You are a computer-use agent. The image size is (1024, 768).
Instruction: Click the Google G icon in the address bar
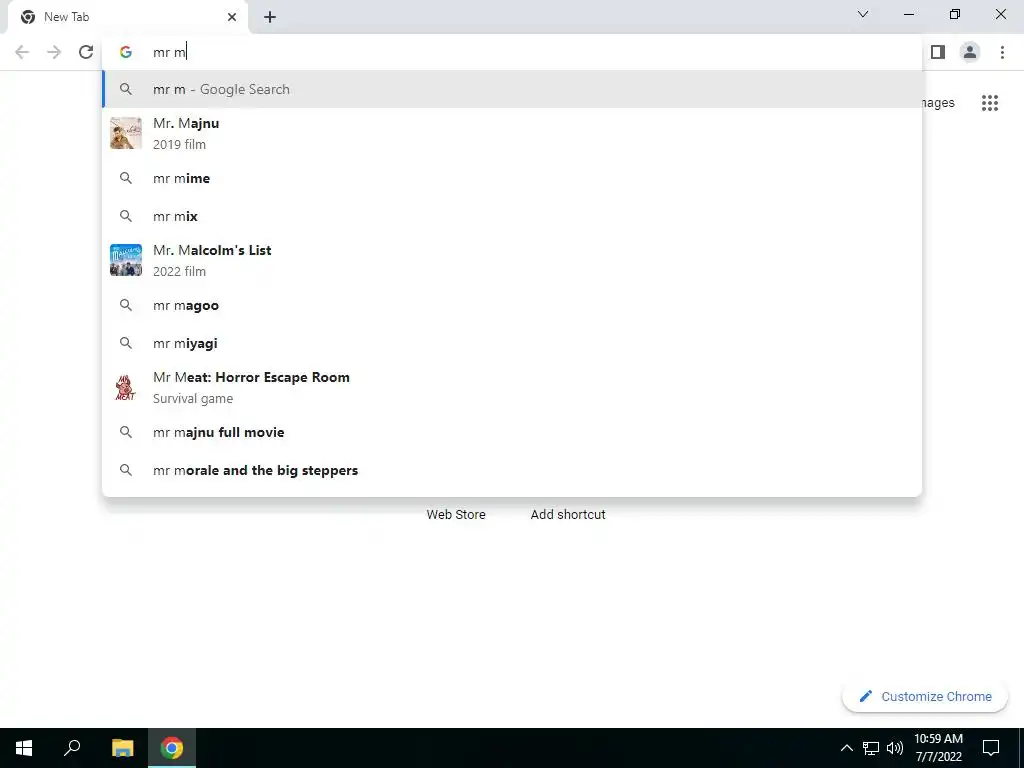tap(126, 52)
